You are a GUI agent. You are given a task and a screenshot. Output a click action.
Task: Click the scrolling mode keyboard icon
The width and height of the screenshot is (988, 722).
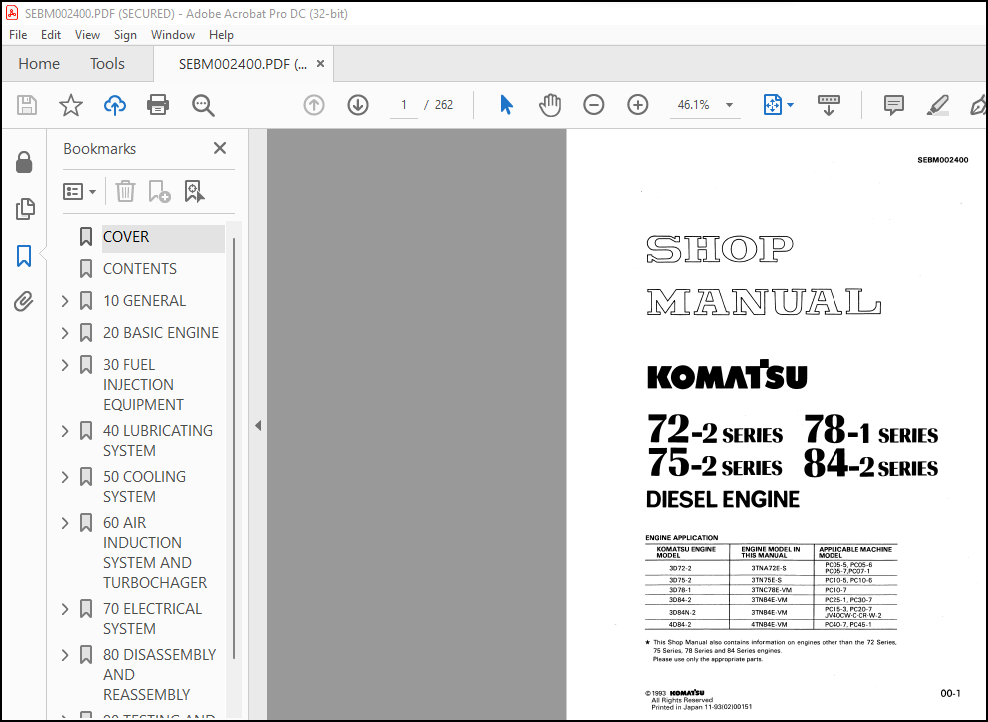[x=829, y=105]
